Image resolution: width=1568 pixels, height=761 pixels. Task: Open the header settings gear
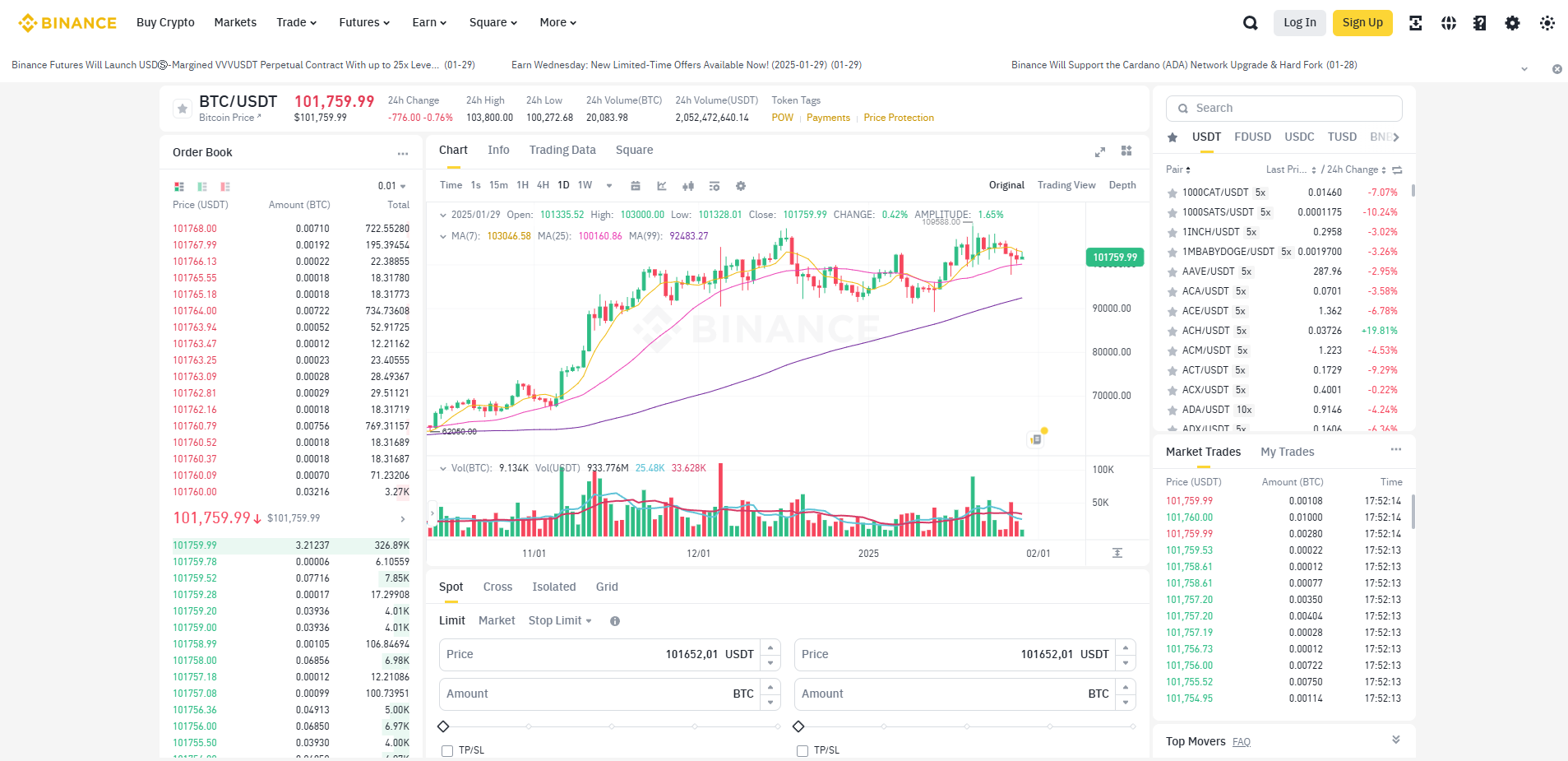tap(1513, 23)
